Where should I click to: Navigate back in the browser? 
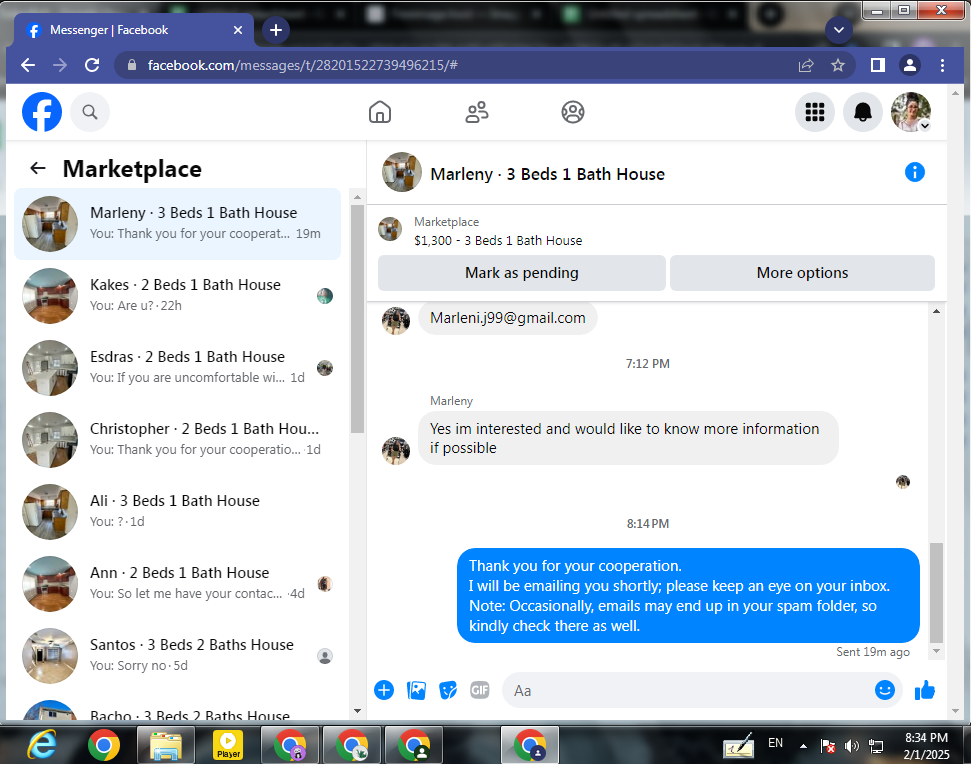pos(28,65)
